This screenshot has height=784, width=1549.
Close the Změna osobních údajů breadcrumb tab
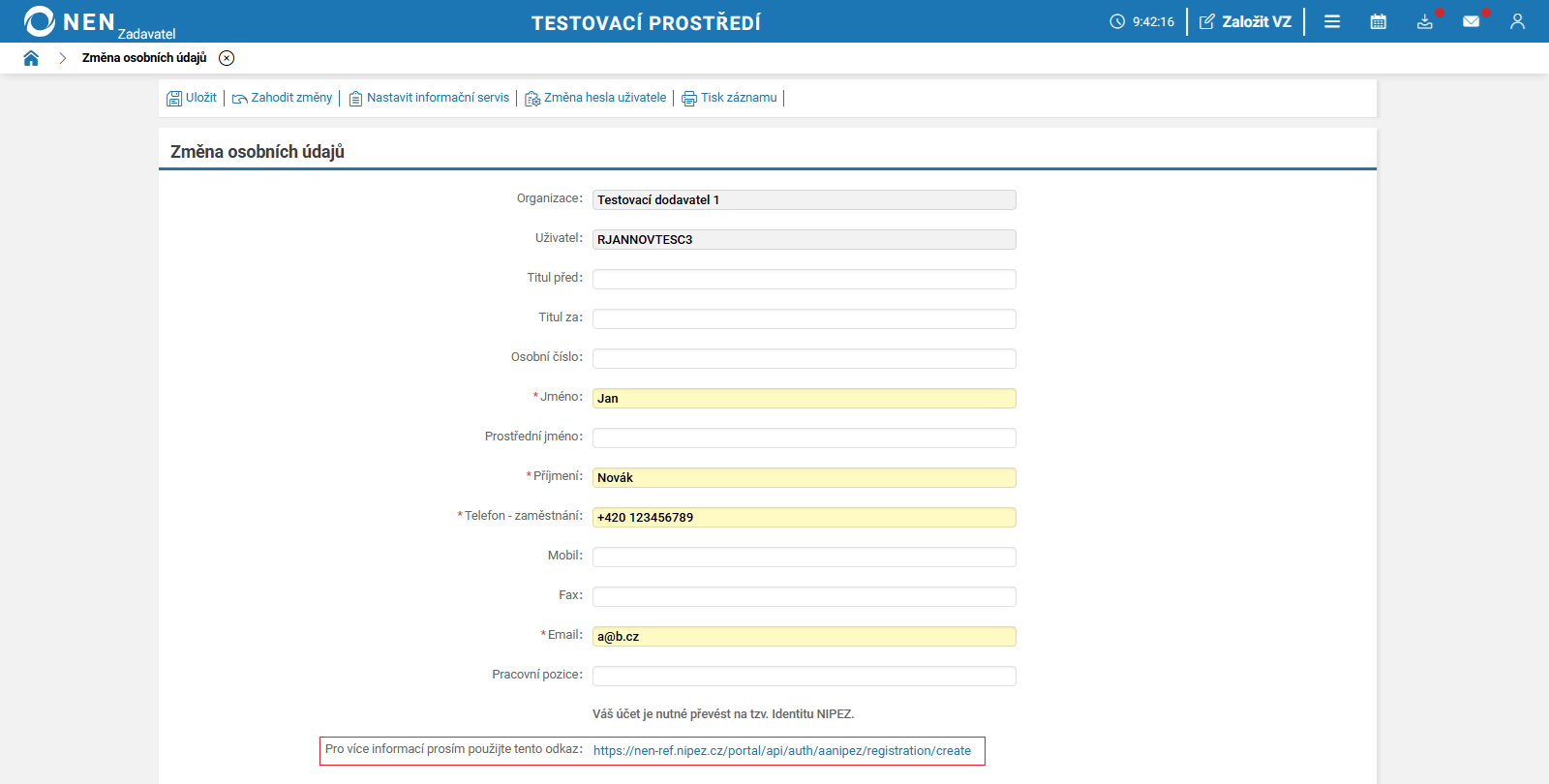point(227,58)
